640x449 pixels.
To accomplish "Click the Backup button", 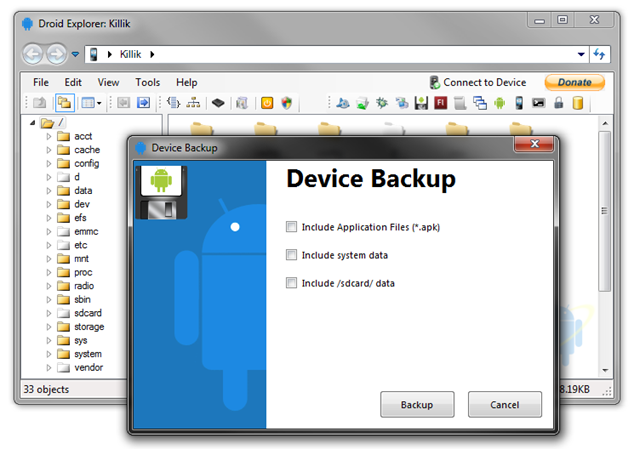I will 417,405.
